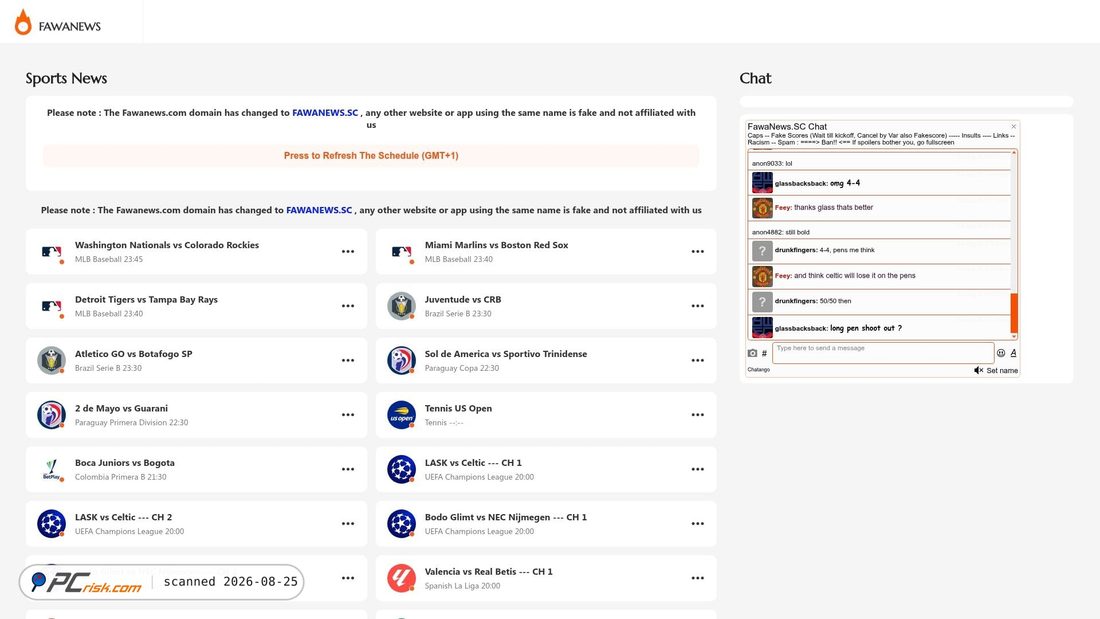This screenshot has width=1100, height=619.
Task: Open the text formatting icon in chat
Action: click(1013, 353)
